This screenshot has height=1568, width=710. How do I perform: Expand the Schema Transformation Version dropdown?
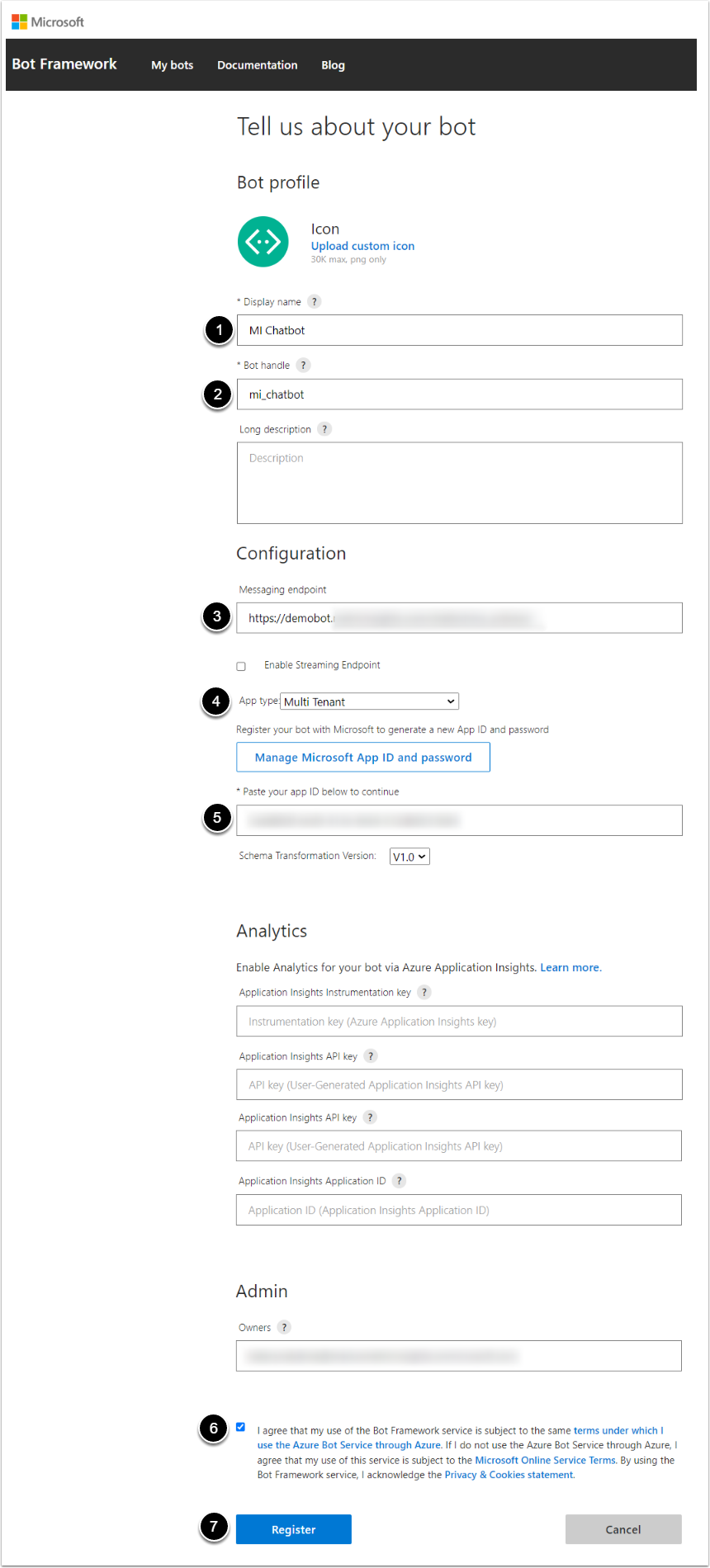(x=409, y=857)
